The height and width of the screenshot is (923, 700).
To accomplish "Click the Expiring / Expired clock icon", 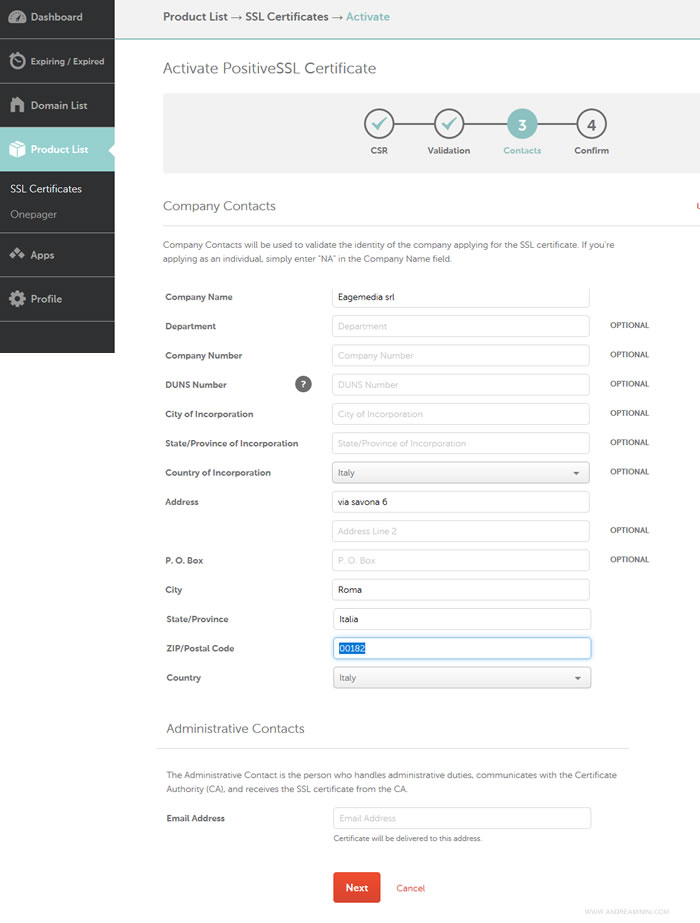I will pyautogui.click(x=17, y=61).
